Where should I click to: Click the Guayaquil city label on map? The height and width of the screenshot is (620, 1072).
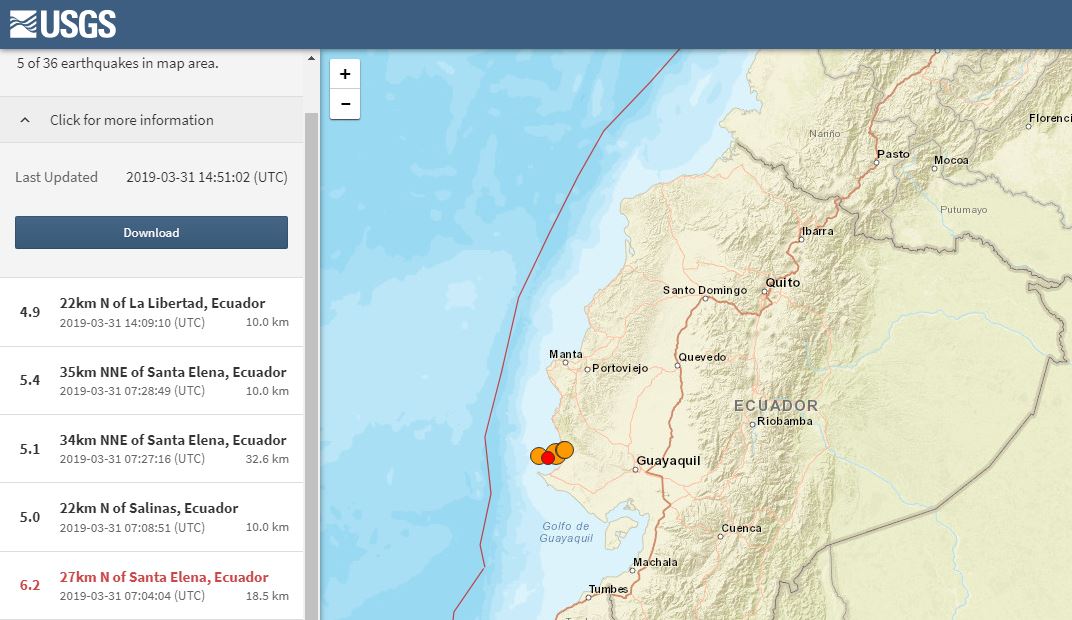pos(668,461)
